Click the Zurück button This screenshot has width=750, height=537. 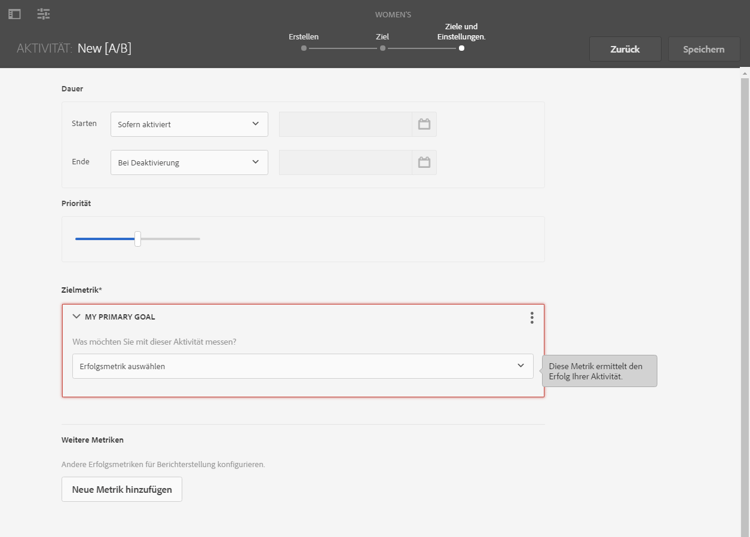(x=625, y=49)
